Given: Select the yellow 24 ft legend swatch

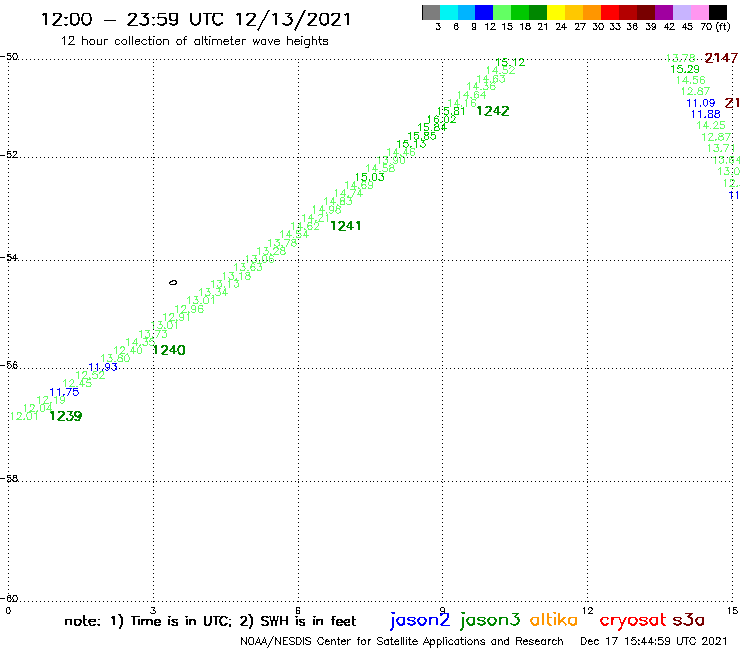Looking at the screenshot, I should tap(556, 12).
